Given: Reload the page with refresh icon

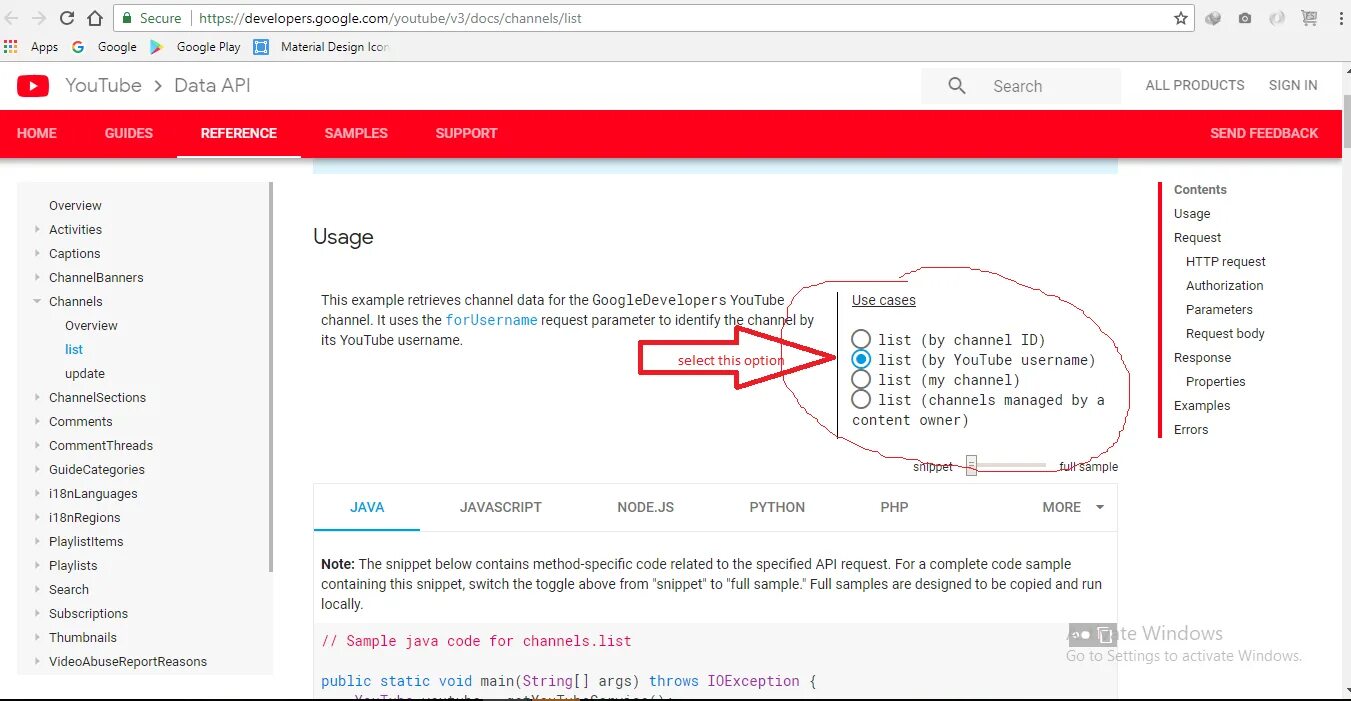Looking at the screenshot, I should (67, 18).
